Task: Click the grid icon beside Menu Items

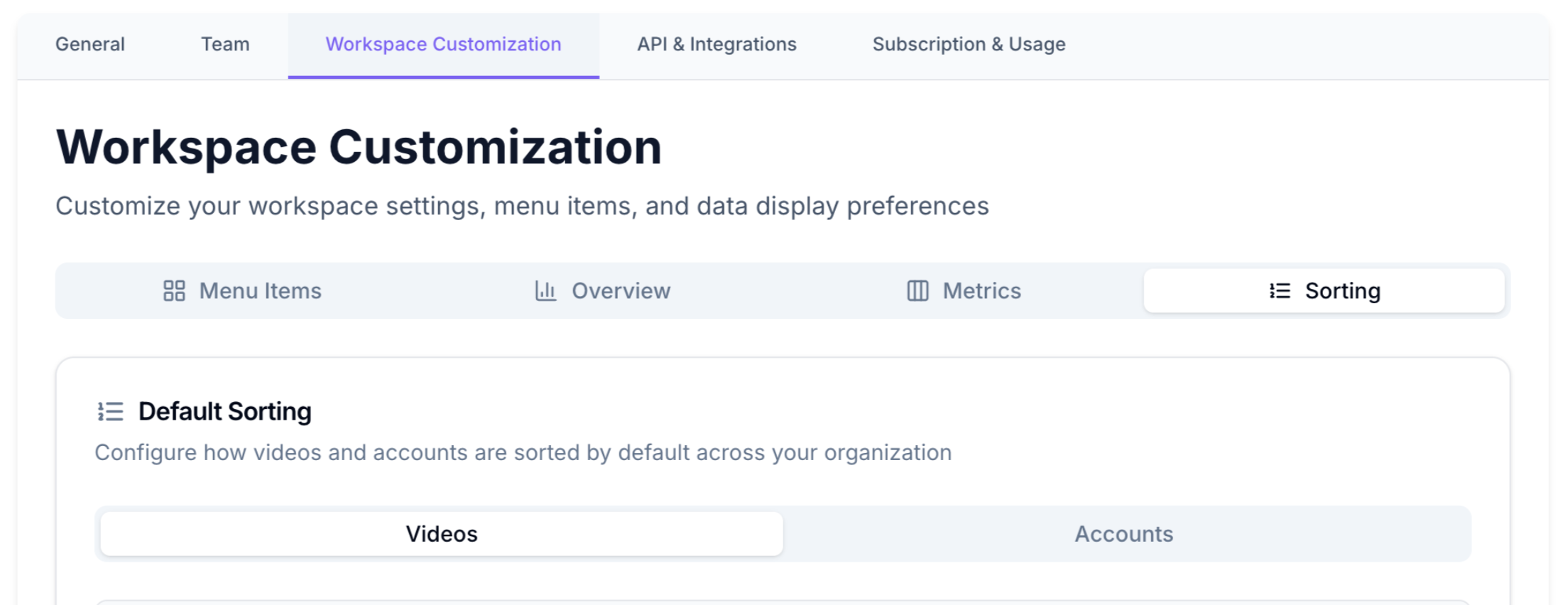Action: click(x=174, y=291)
